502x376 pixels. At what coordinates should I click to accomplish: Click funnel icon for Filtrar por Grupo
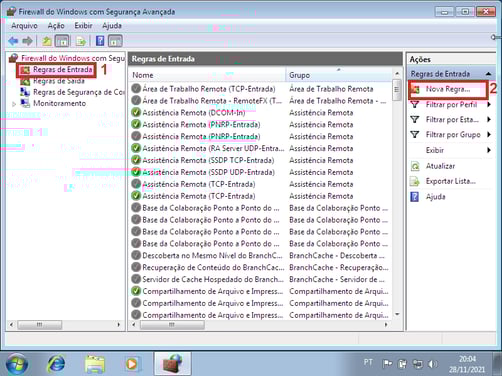click(414, 135)
